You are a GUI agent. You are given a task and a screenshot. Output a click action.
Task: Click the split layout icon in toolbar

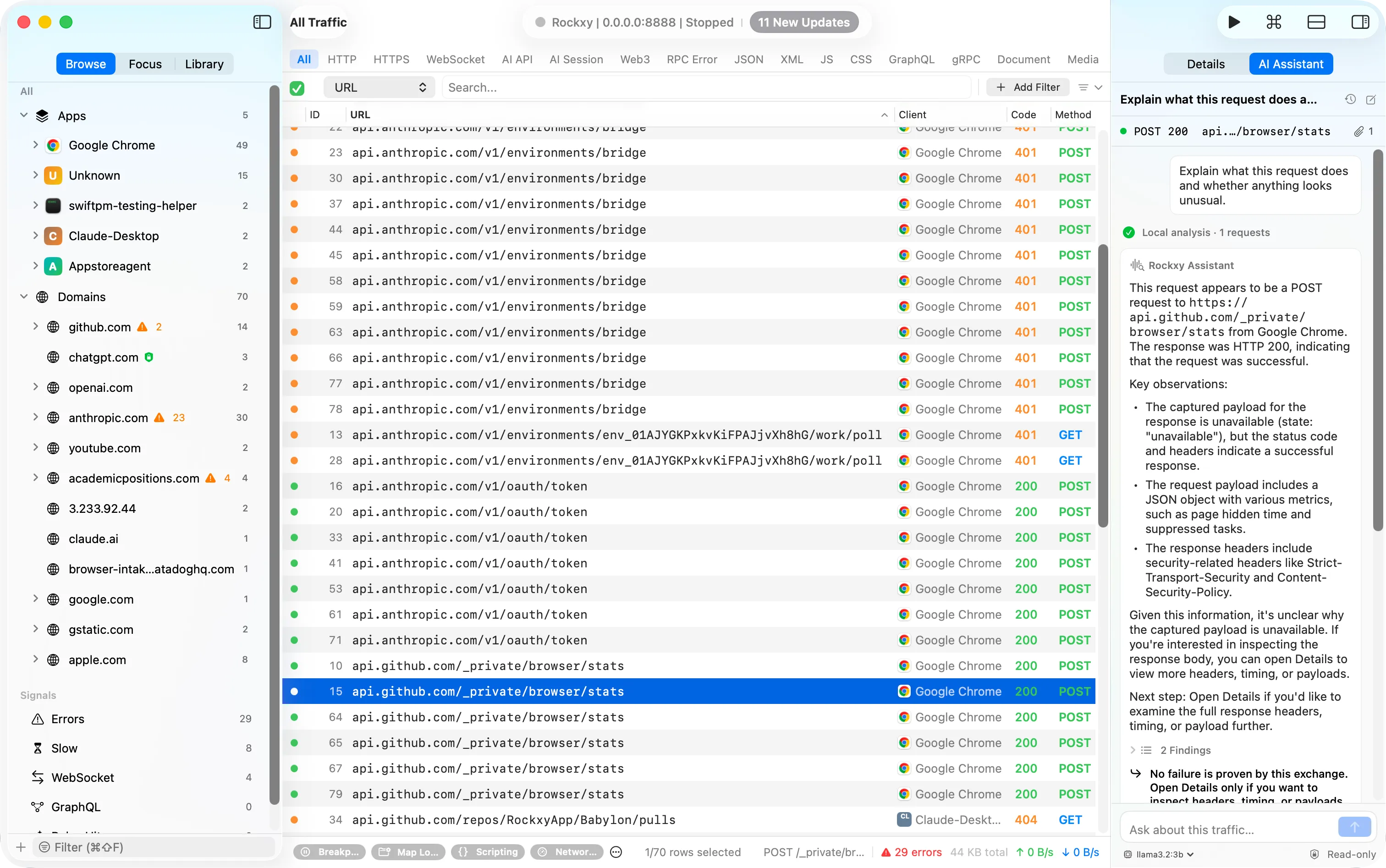click(x=1316, y=22)
